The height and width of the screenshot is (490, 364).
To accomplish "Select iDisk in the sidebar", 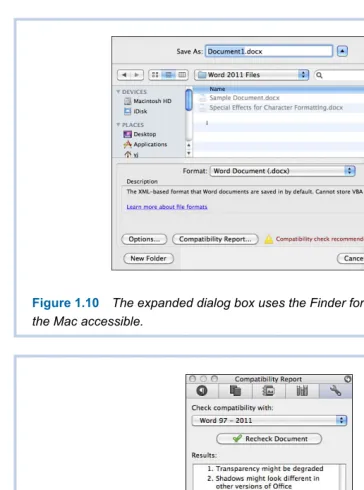I will tap(136, 111).
